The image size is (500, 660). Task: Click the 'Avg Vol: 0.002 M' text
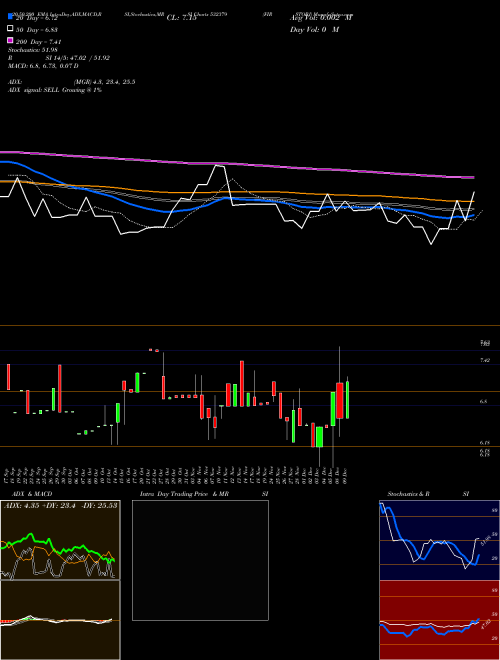321,18
